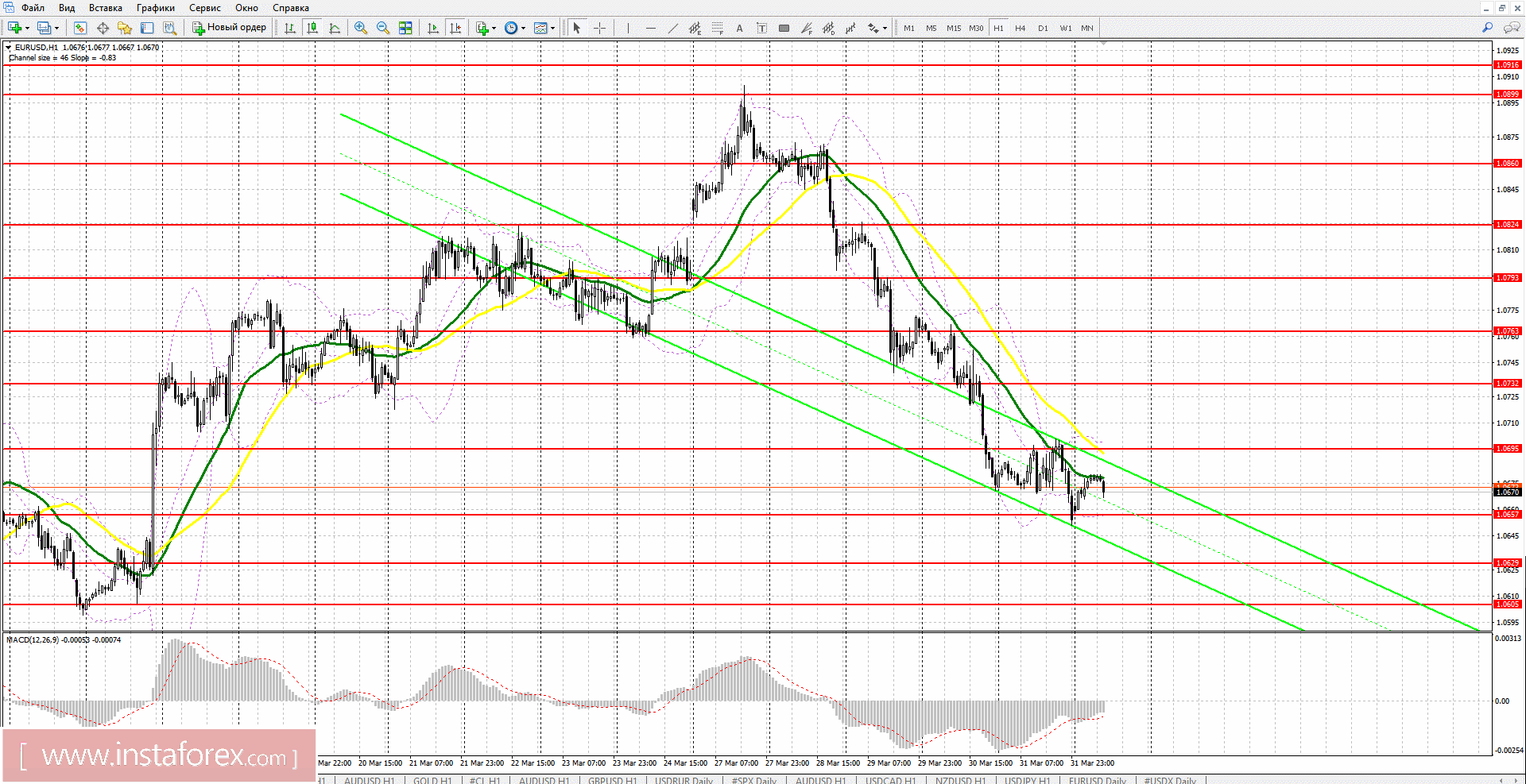Choose the Fibonacci fan tool
This screenshot has width=1526, height=784.
tap(806, 28)
